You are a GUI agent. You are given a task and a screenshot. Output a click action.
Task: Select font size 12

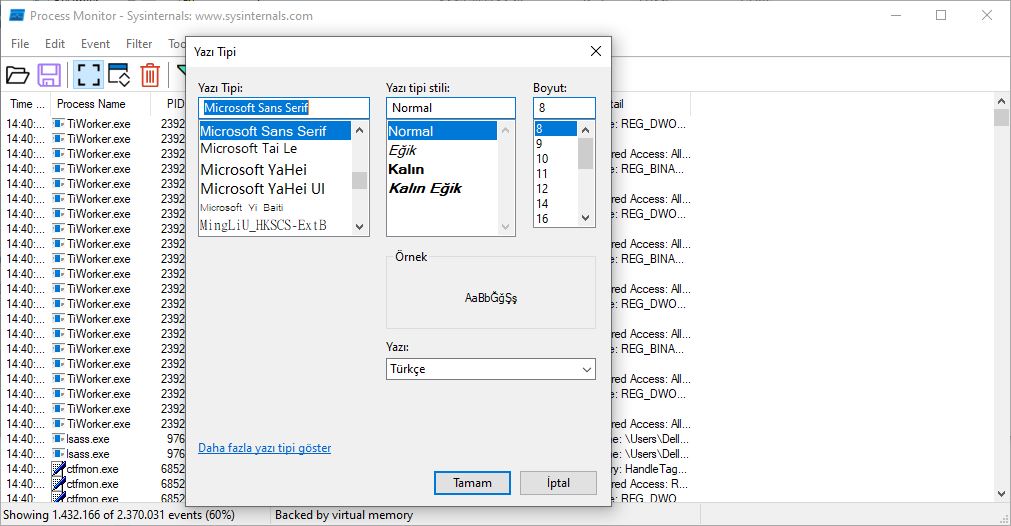556,189
